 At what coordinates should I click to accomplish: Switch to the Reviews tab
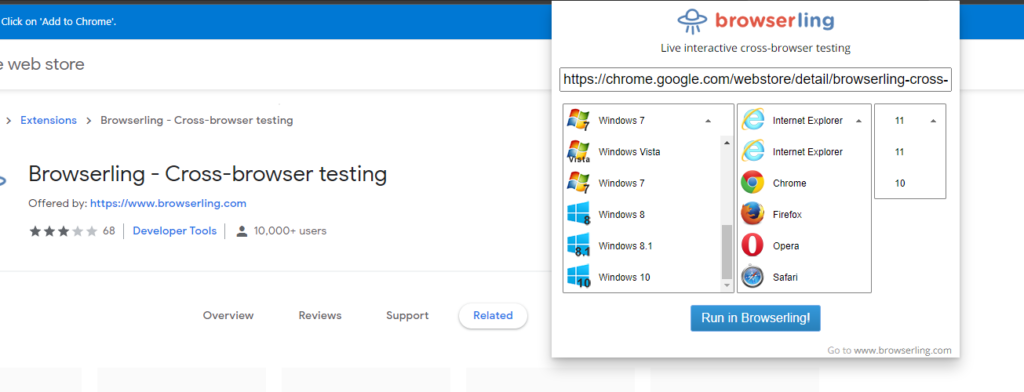click(x=320, y=316)
